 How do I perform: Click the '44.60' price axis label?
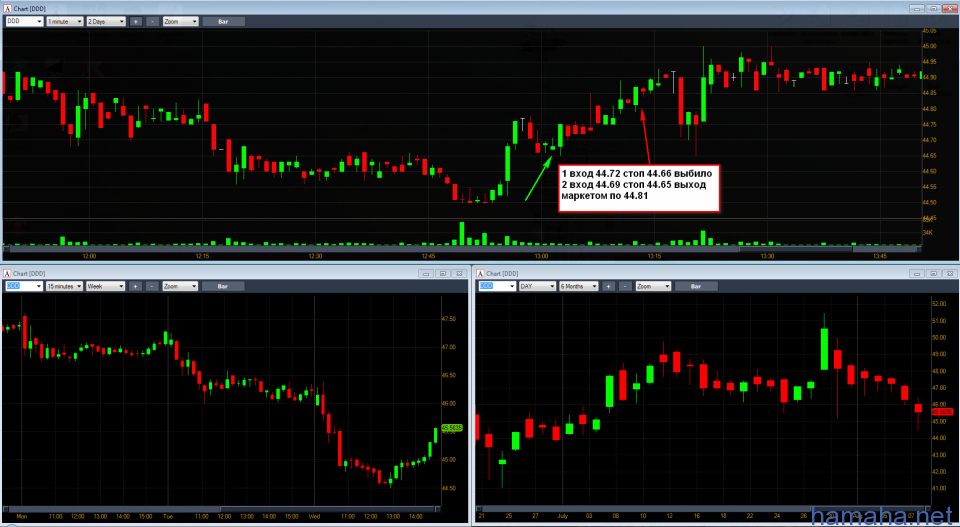[929, 171]
